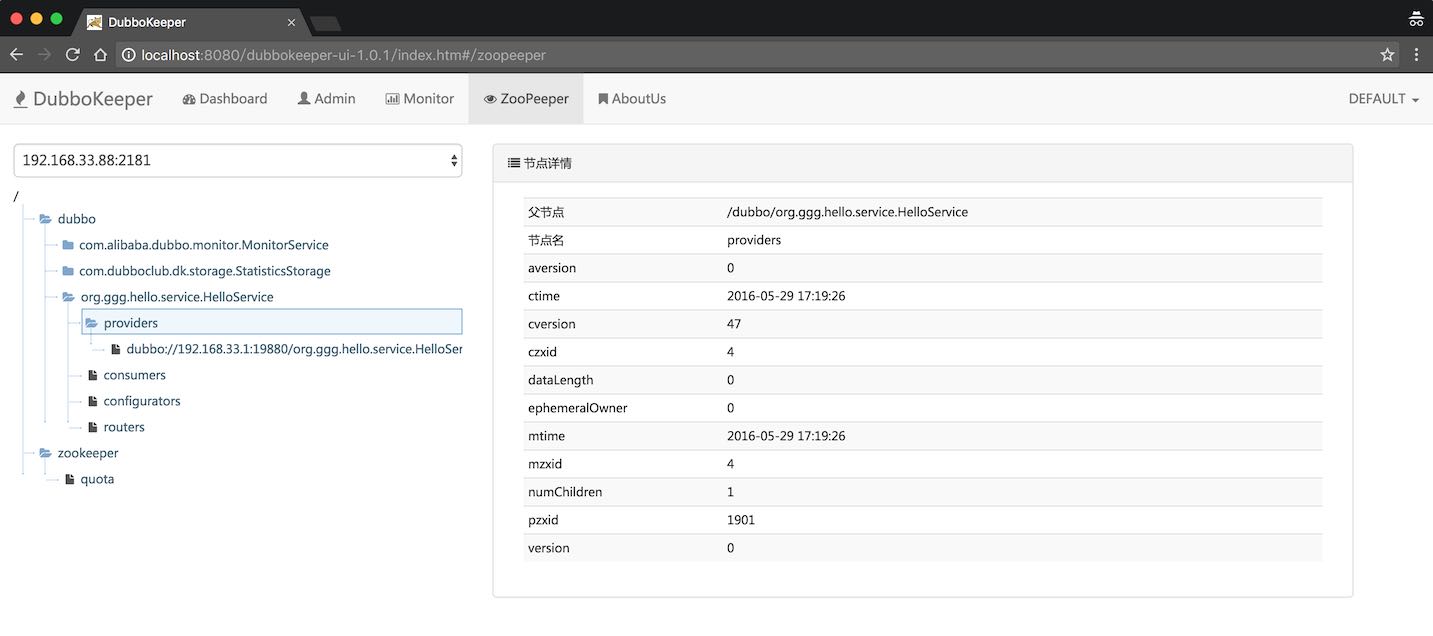
Task: Click the configurators file icon
Action: (x=93, y=400)
